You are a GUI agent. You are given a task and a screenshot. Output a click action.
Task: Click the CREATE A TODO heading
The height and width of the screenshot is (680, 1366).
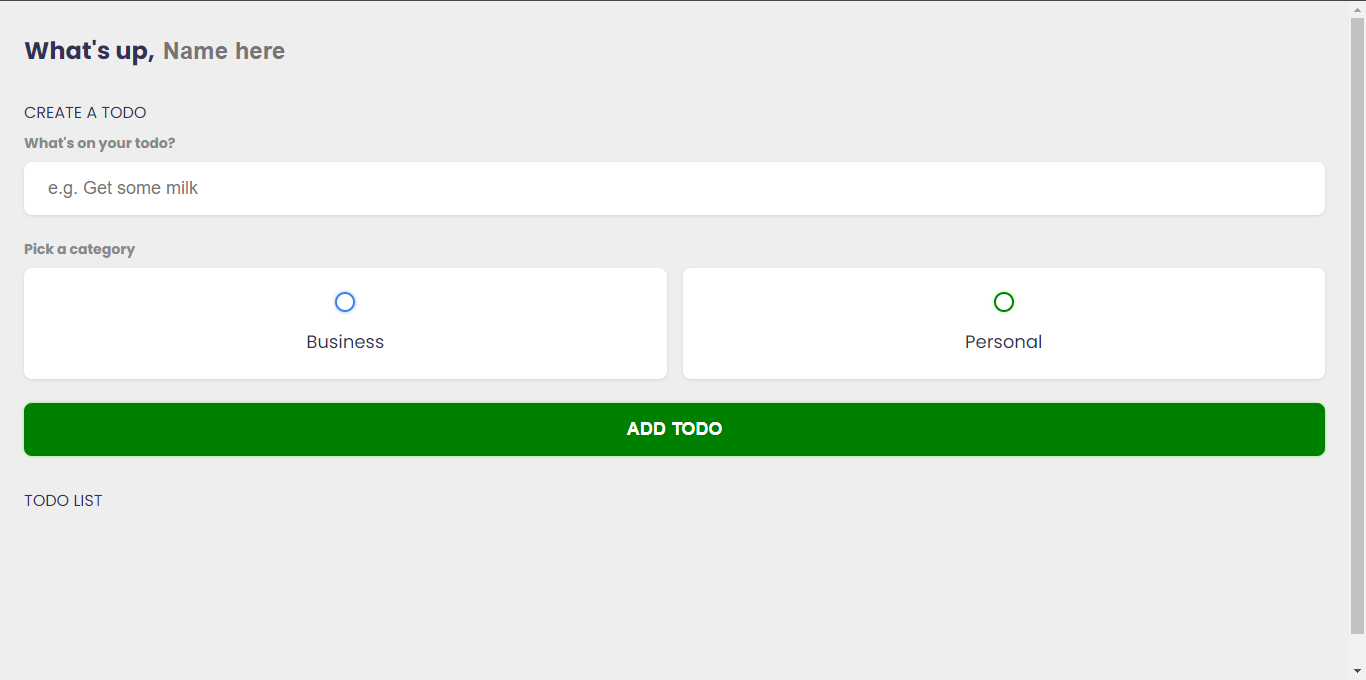(x=85, y=113)
